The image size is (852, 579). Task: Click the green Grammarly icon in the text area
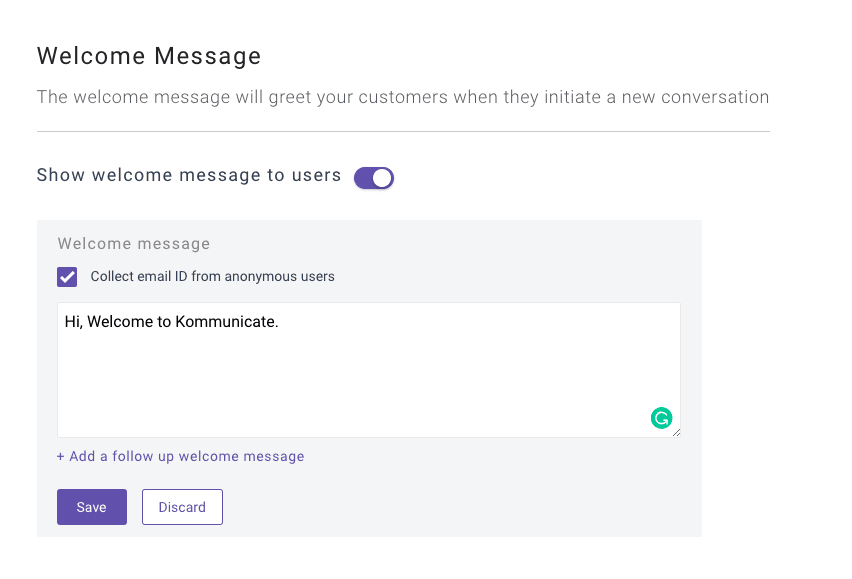click(x=661, y=418)
